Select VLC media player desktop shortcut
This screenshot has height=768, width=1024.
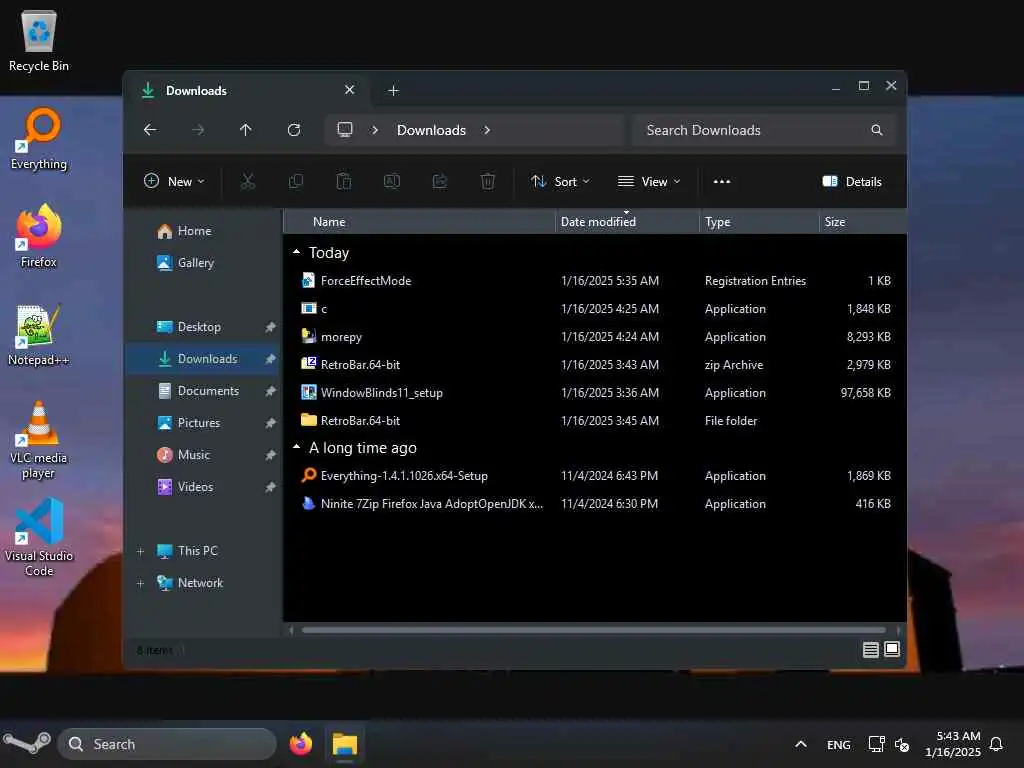click(39, 440)
